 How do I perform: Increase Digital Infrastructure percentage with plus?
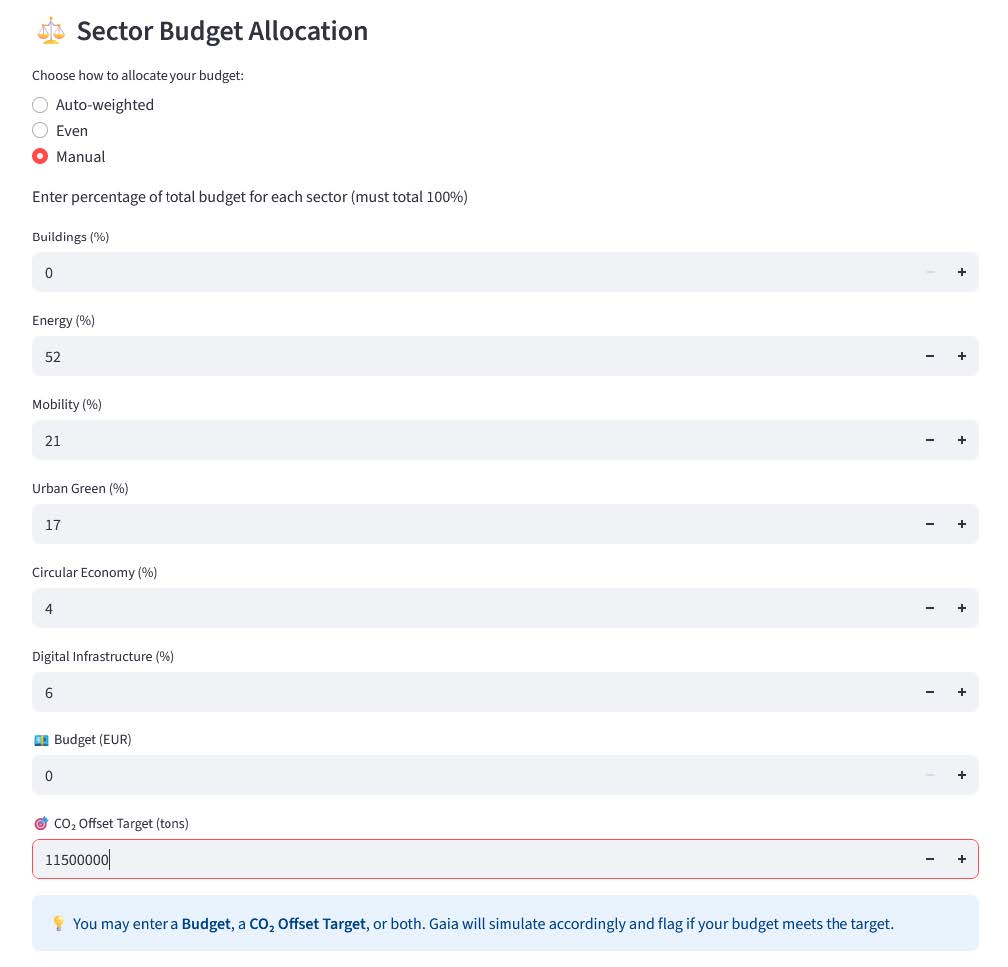point(962,692)
